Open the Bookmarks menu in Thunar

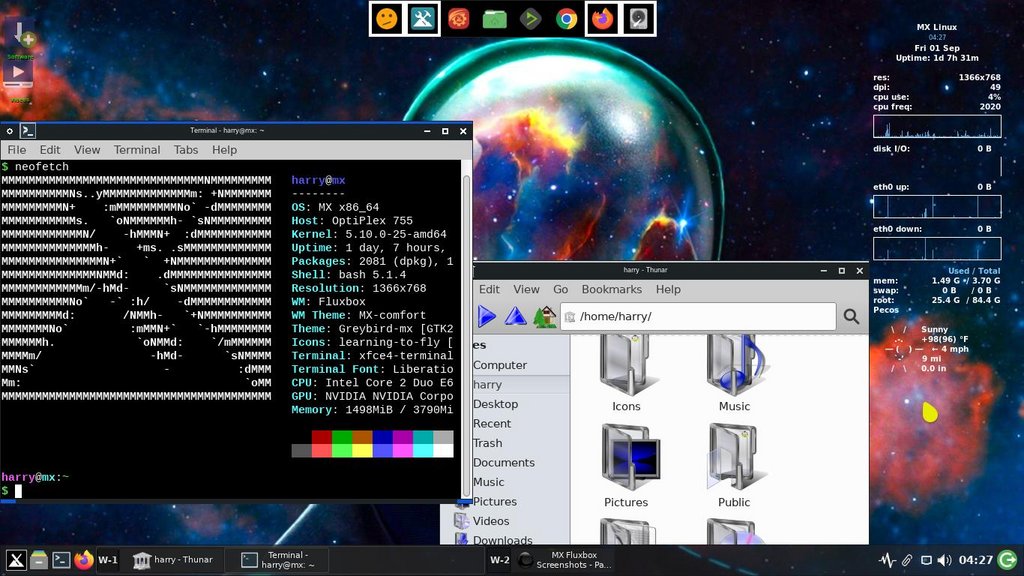611,289
